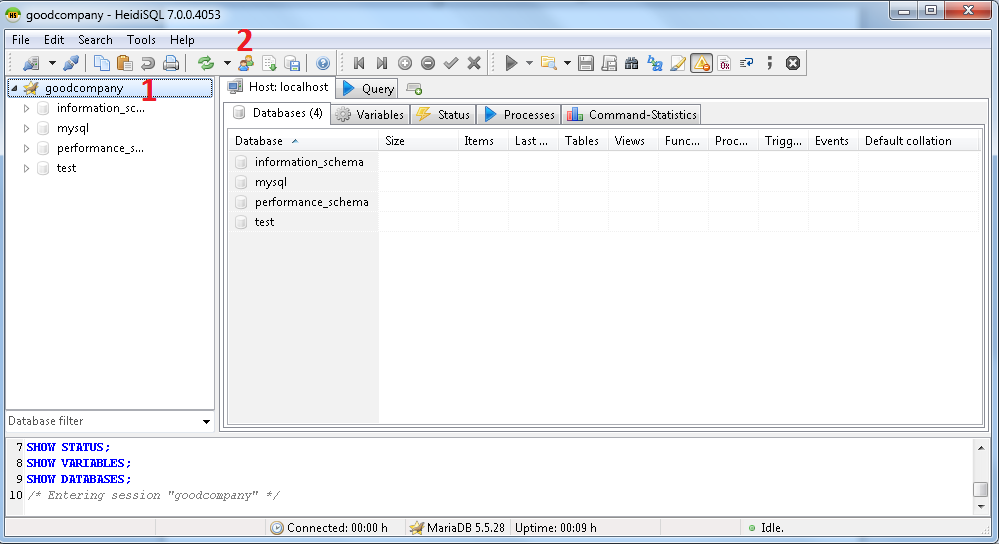Open the Run query dropdown arrow
Image resolution: width=999 pixels, height=544 pixels.
pyautogui.click(x=529, y=63)
